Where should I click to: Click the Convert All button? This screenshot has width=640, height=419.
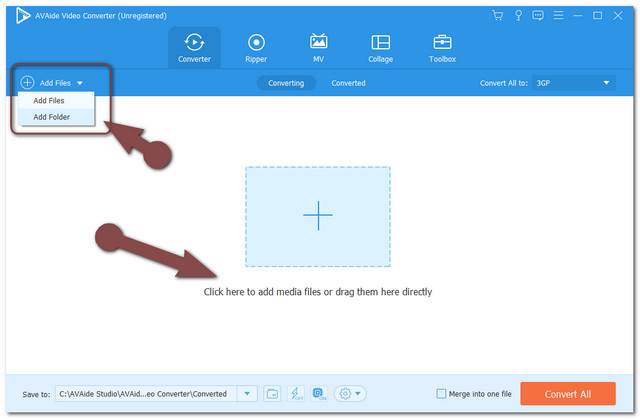coord(568,394)
